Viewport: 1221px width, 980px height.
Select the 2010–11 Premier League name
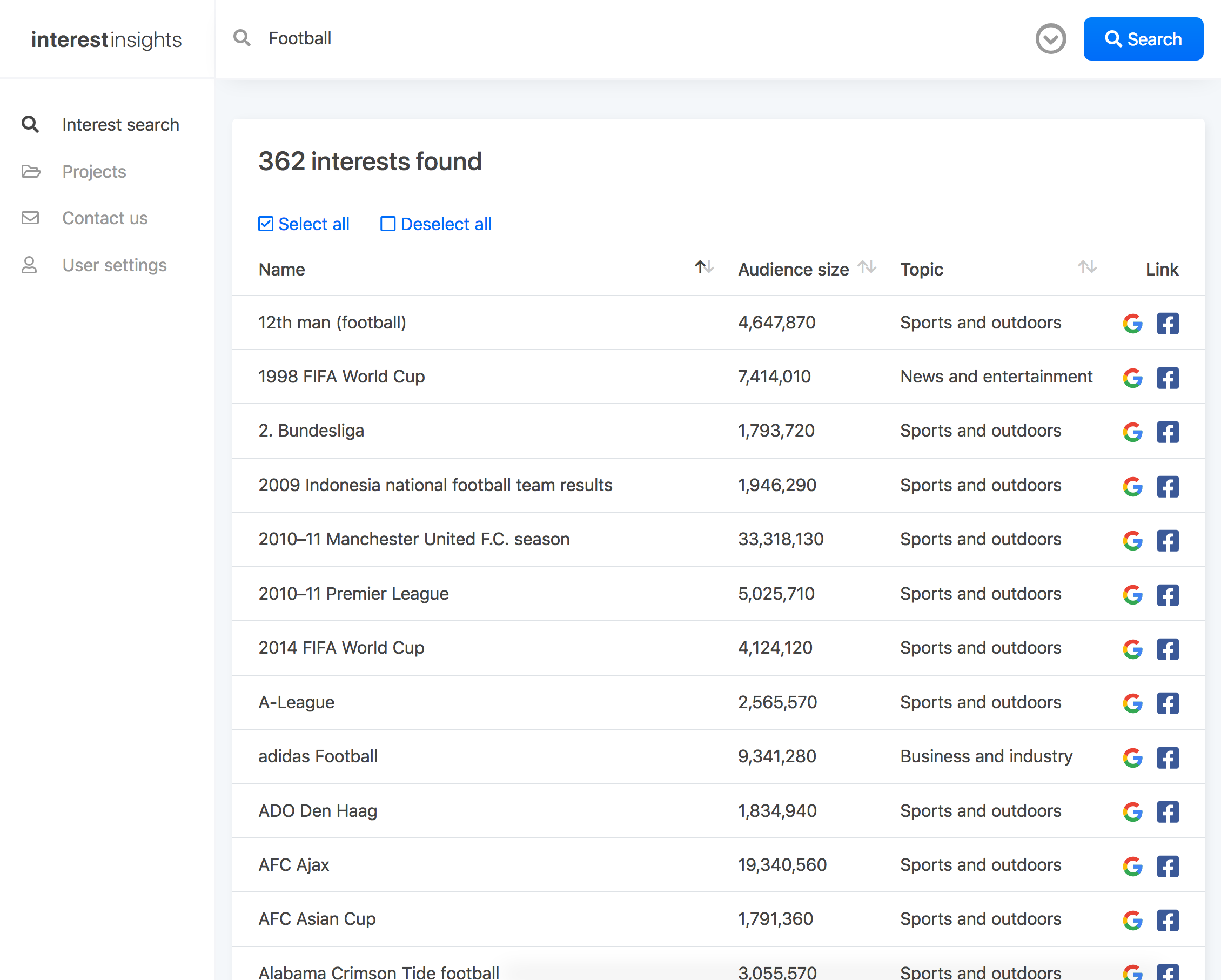pyautogui.click(x=353, y=594)
